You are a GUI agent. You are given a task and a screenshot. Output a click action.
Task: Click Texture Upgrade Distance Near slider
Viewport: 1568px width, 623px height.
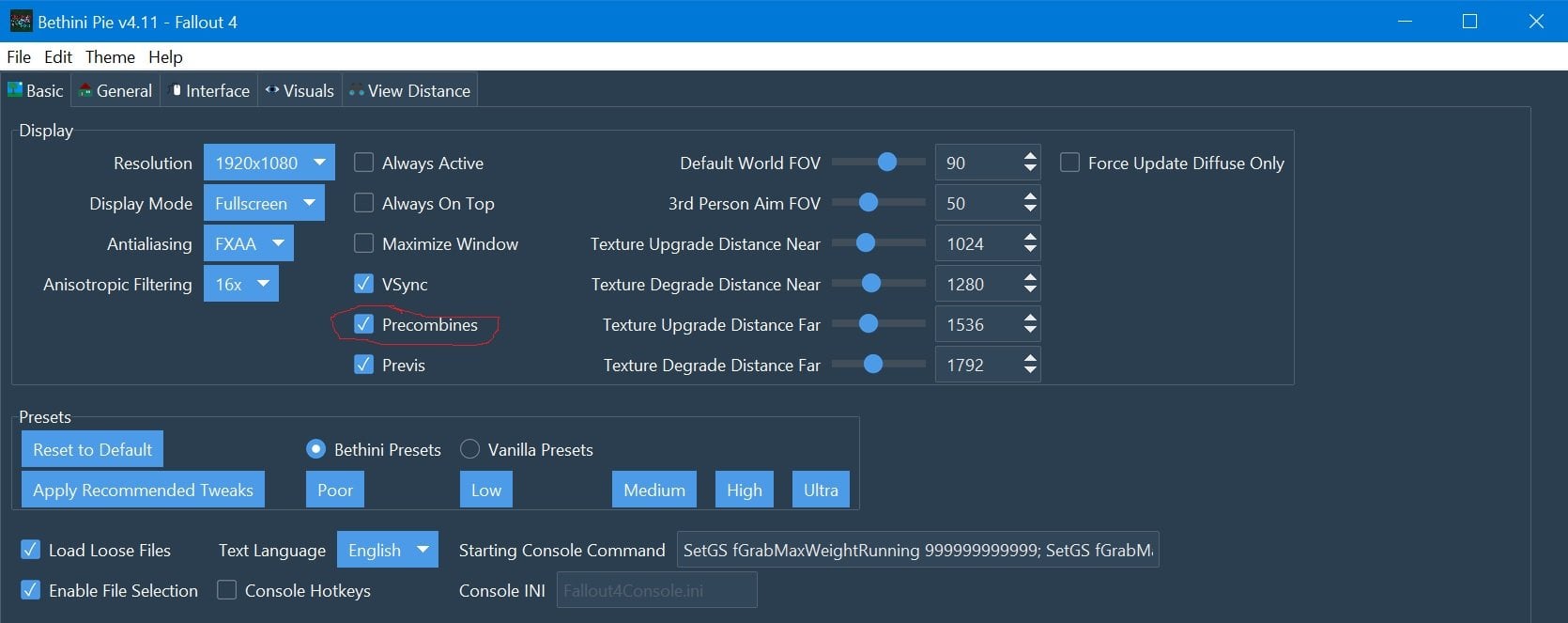click(879, 243)
